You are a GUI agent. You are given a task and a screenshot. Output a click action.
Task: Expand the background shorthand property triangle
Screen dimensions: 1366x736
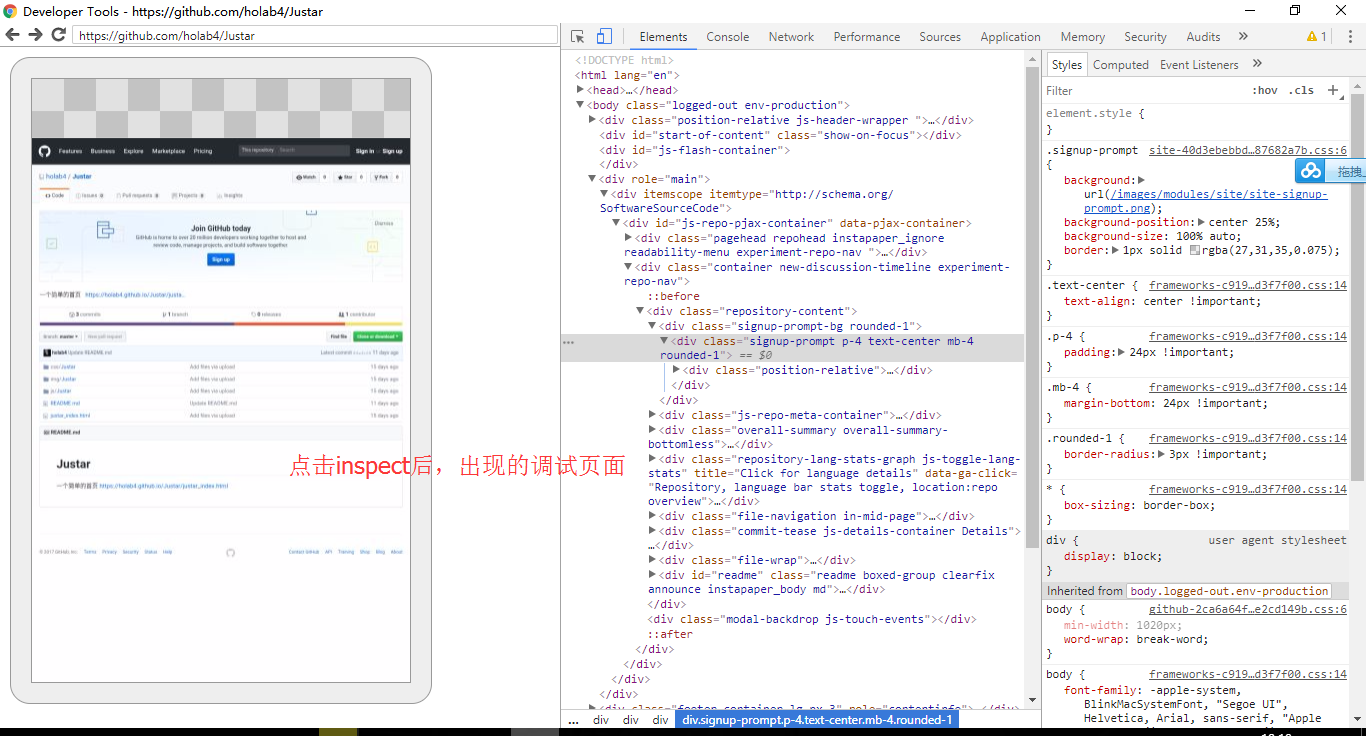1141,180
